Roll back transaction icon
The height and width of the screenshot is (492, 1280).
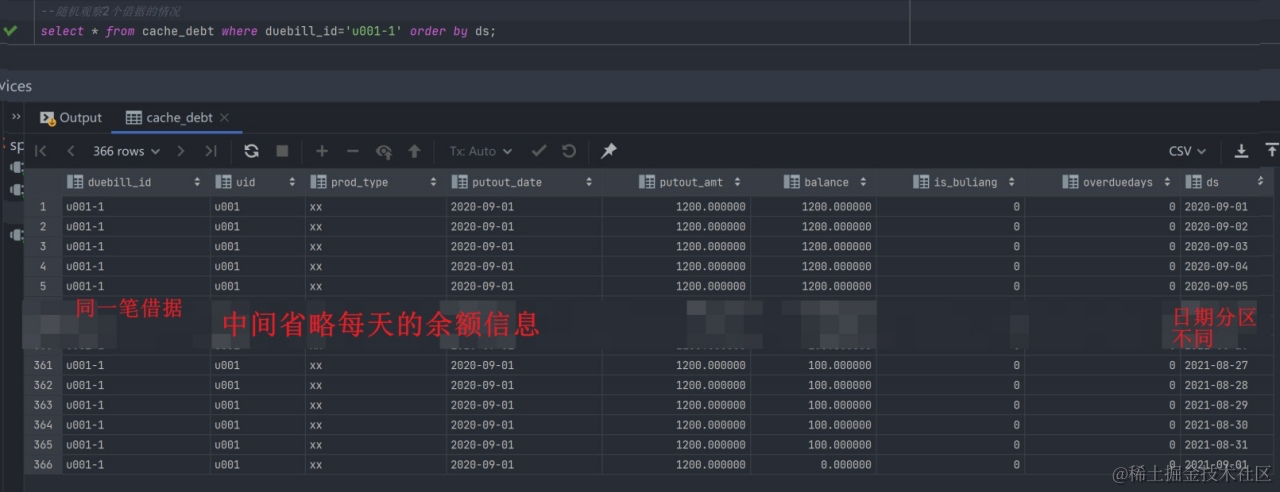pyautogui.click(x=569, y=151)
